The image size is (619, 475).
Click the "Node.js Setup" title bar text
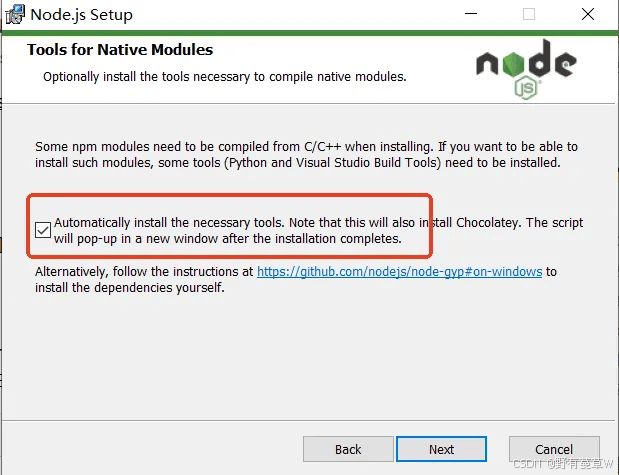click(x=81, y=15)
